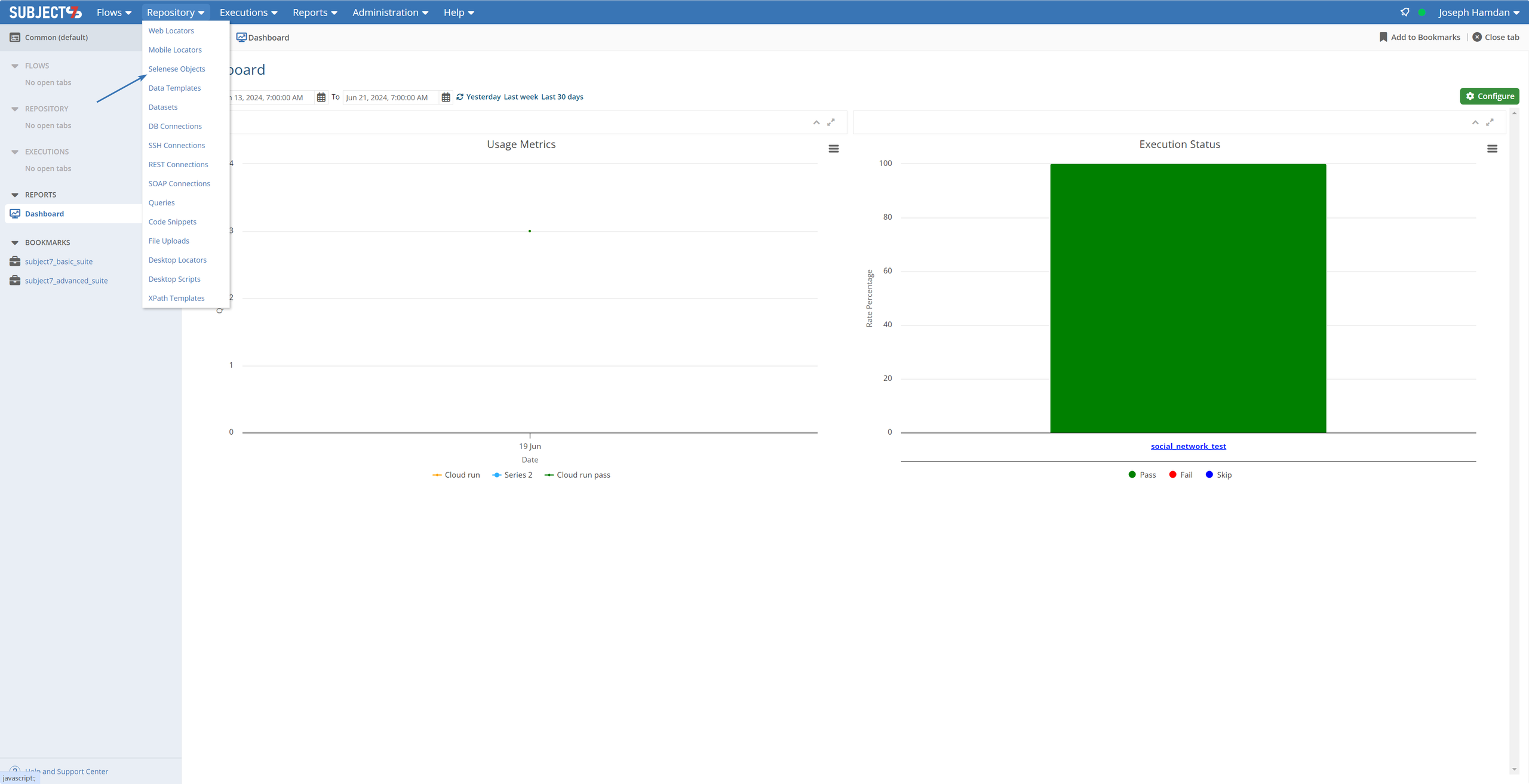Viewport: 1529px width, 784px height.
Task: Open the Executions top menu
Action: 248,13
